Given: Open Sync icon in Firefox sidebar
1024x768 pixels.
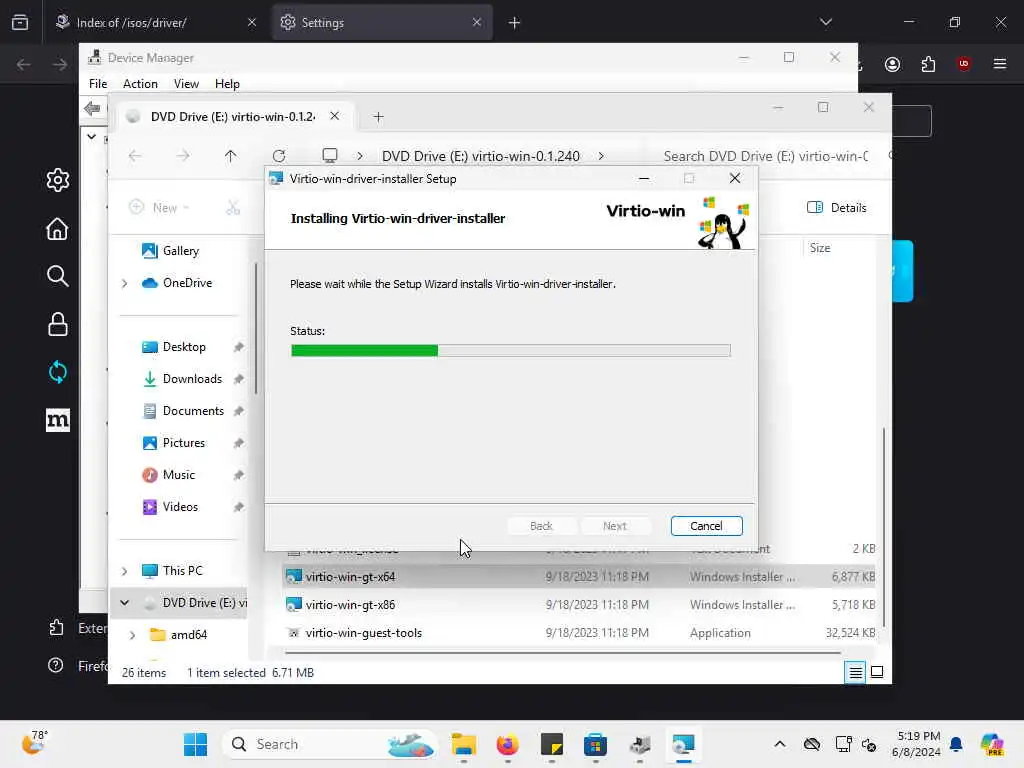Looking at the screenshot, I should (x=57, y=372).
